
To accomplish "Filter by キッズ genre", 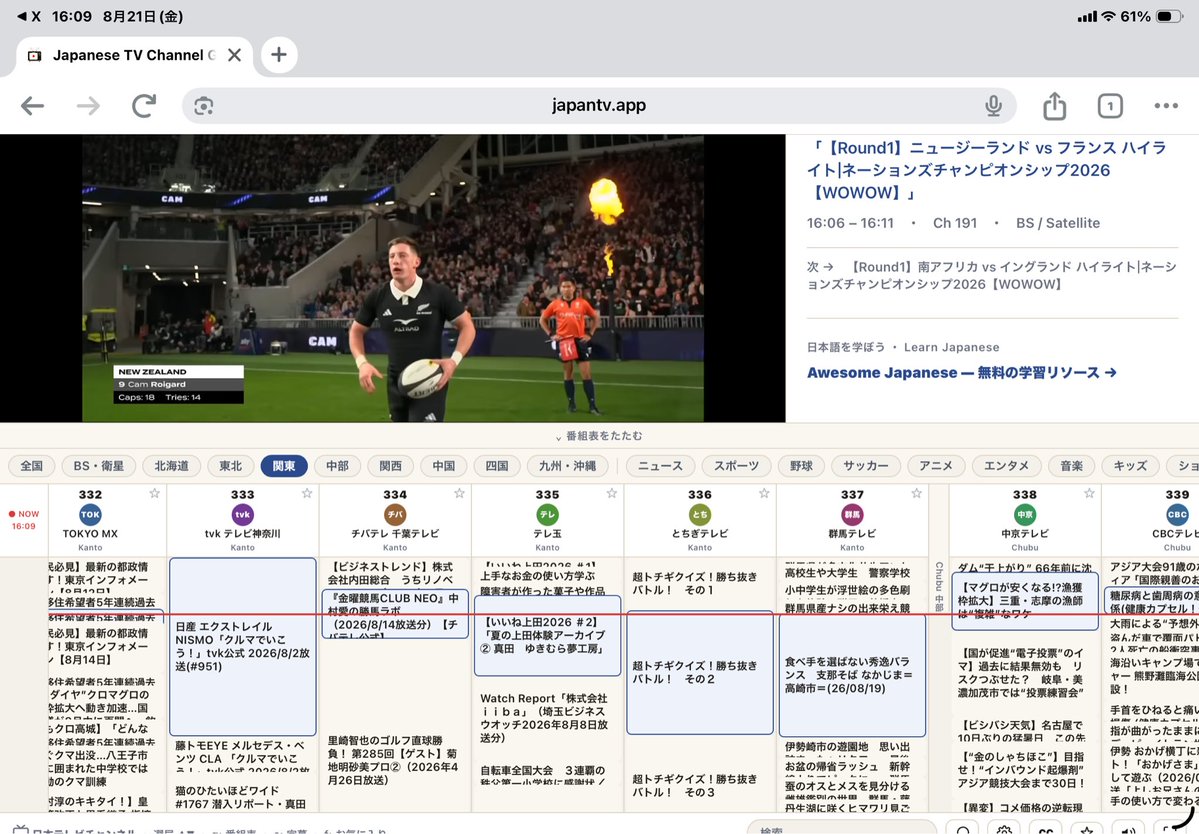I will (1130, 466).
